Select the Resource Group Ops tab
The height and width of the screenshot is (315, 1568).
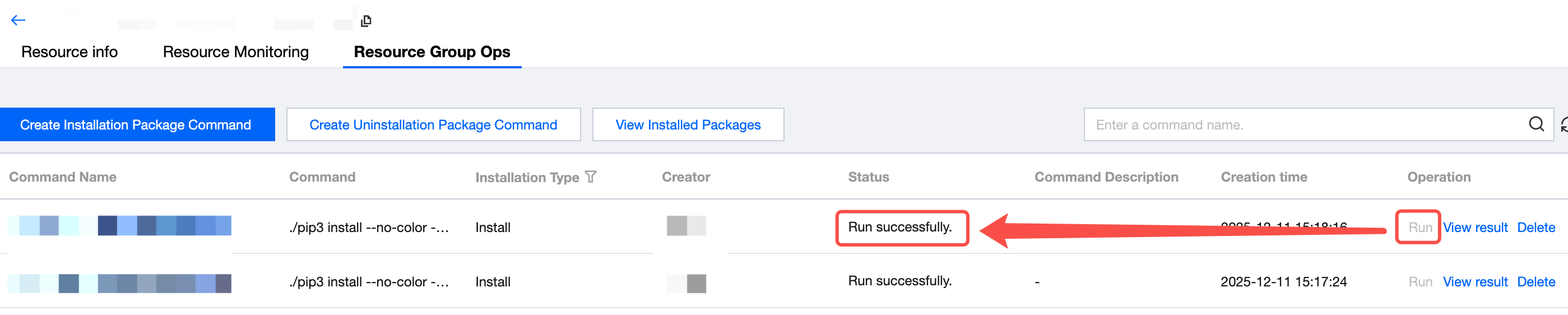[x=432, y=52]
